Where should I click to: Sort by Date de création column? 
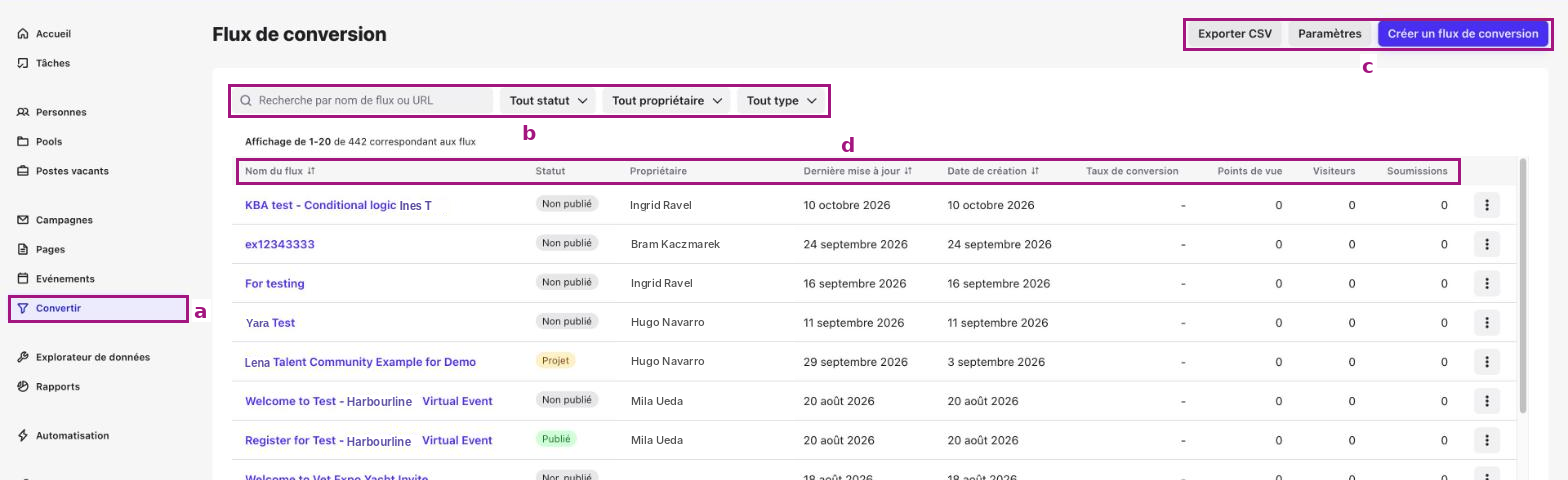point(993,171)
